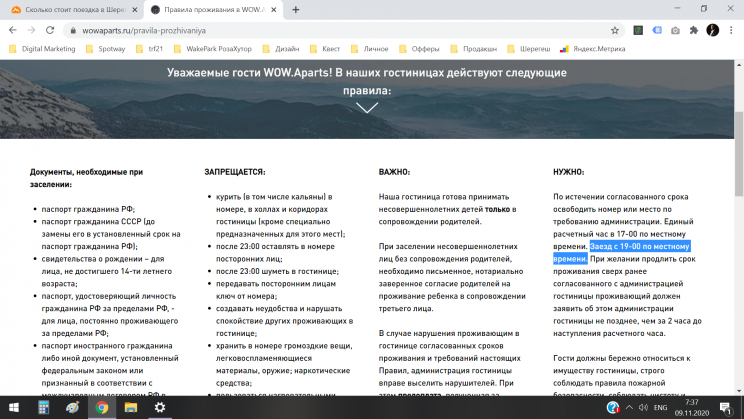Screen dimensions: 744x419
Task: Switch to Сколько стоит поездка tab
Action: (74, 10)
